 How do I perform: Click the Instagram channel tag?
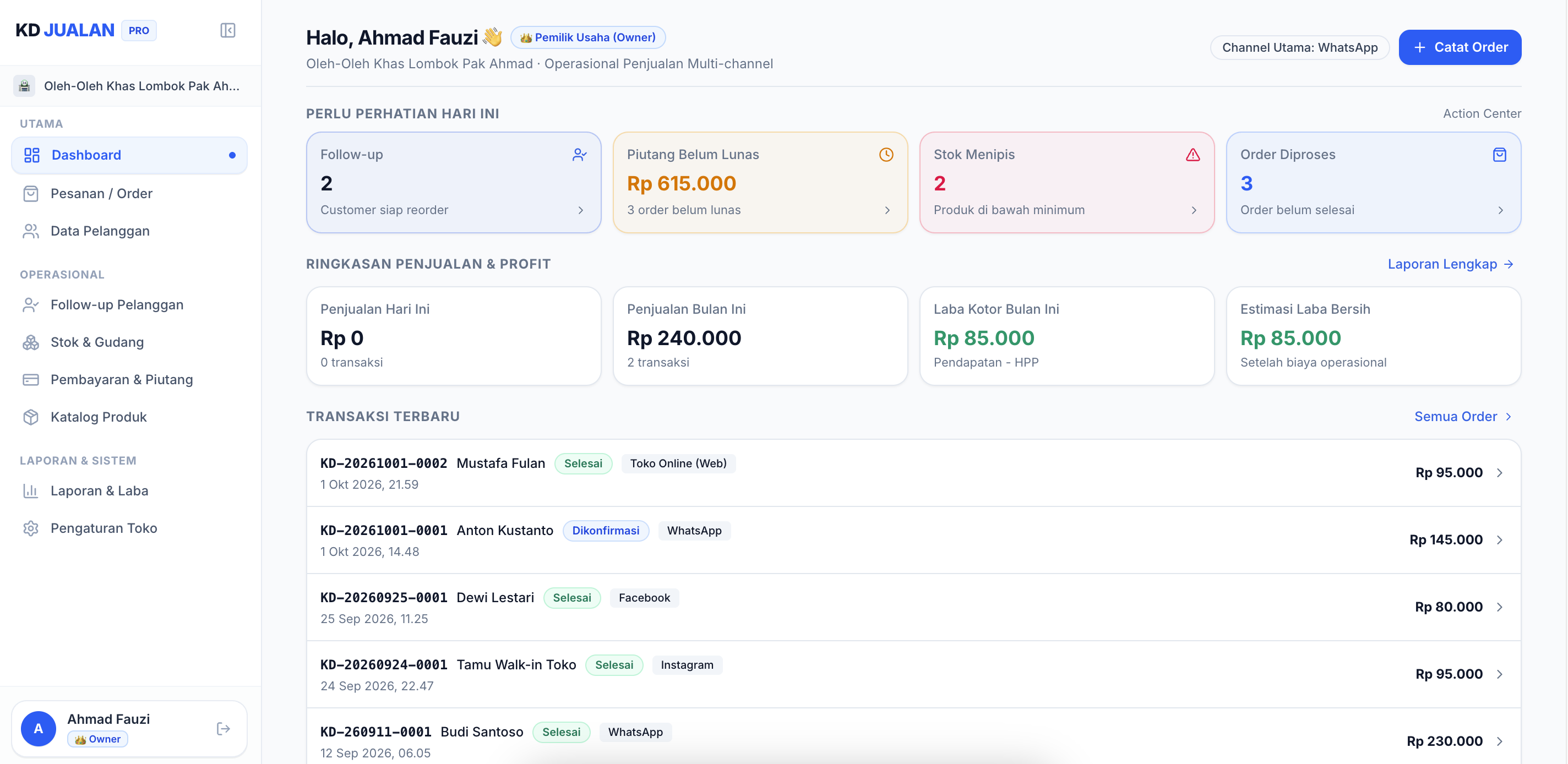(687, 665)
